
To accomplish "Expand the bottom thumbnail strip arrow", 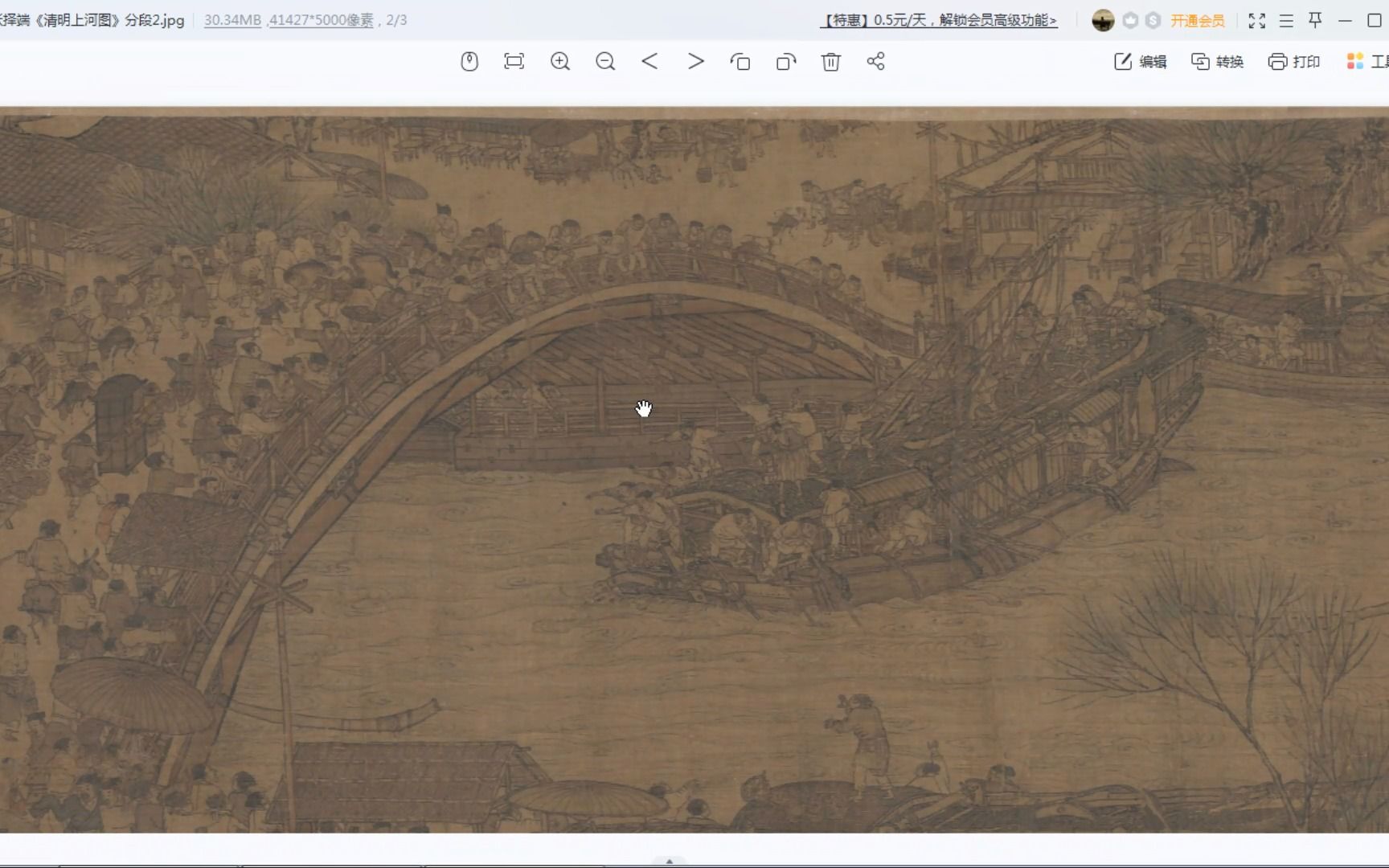I will pos(670,862).
